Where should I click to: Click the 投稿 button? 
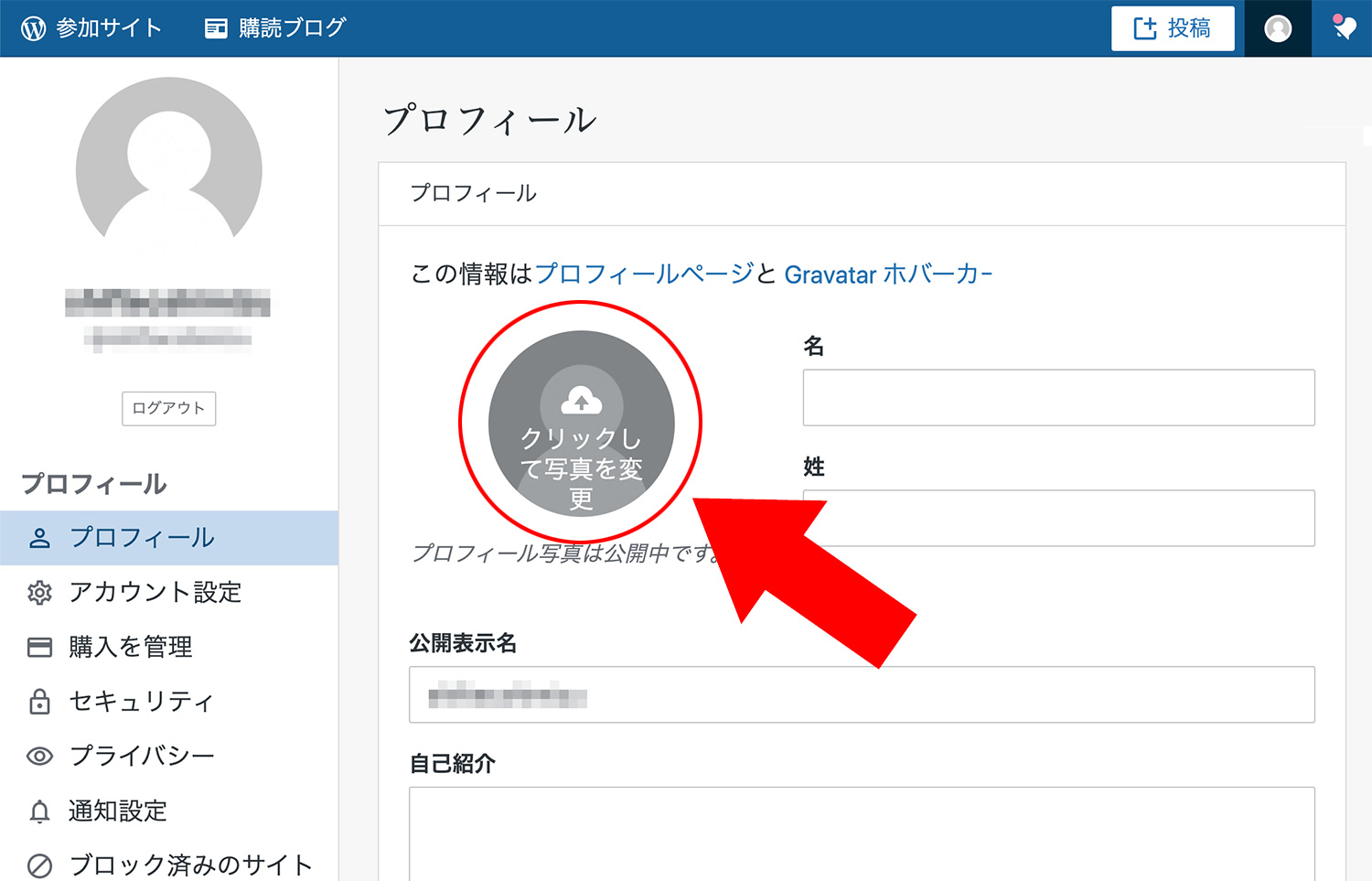tap(1172, 28)
